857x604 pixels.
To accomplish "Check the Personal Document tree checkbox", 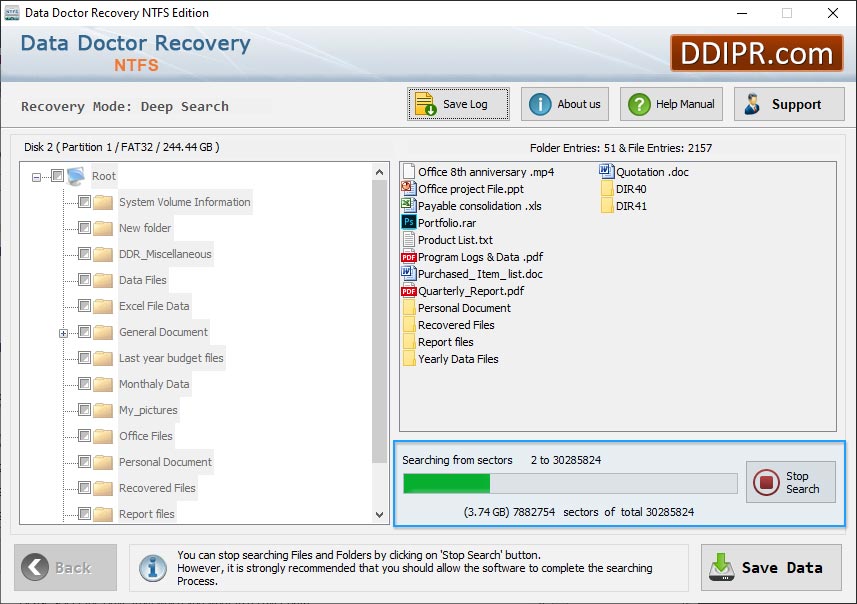I will click(x=84, y=462).
